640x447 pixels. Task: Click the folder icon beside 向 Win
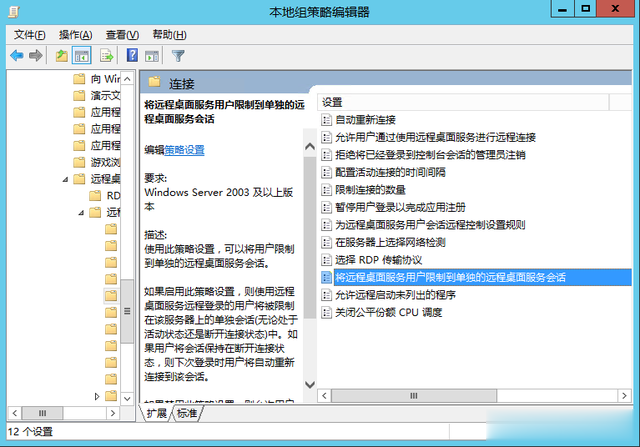[x=79, y=78]
